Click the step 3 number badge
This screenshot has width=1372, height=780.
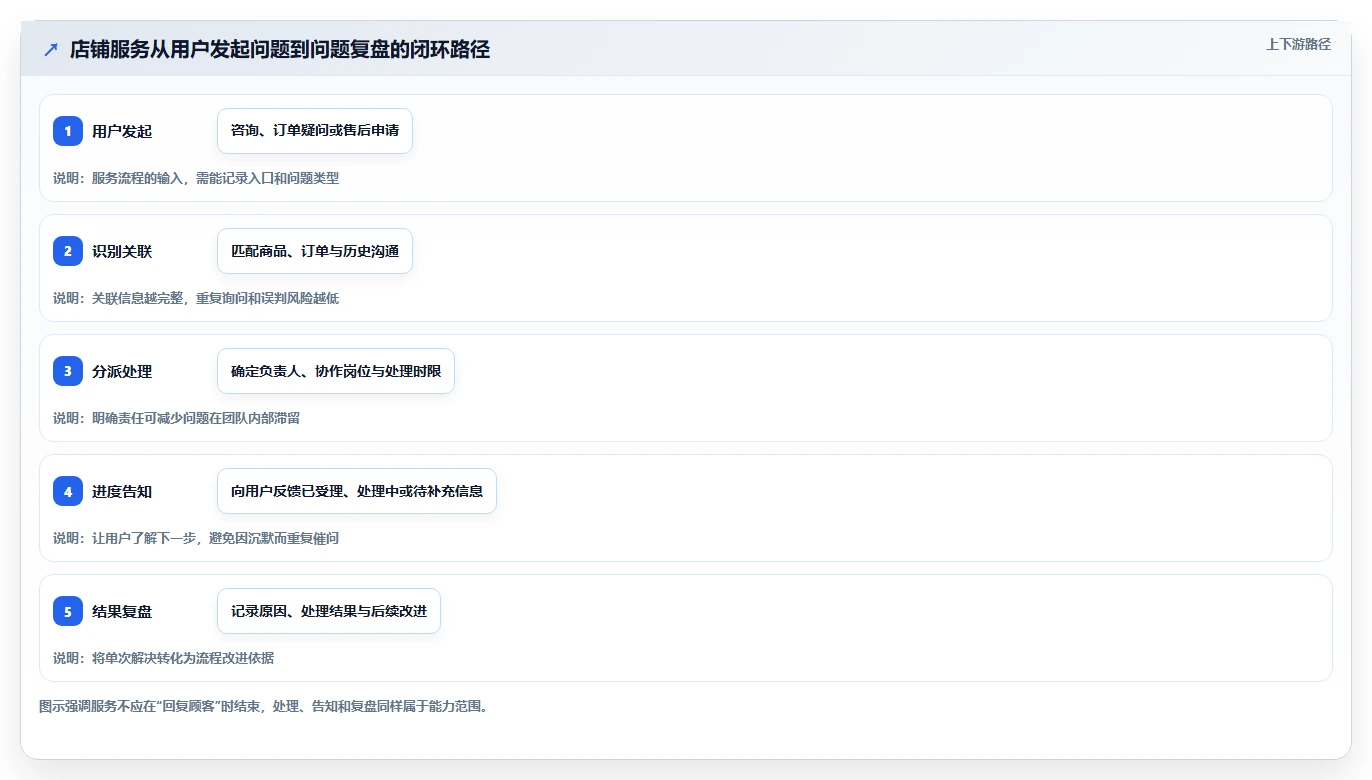point(68,371)
